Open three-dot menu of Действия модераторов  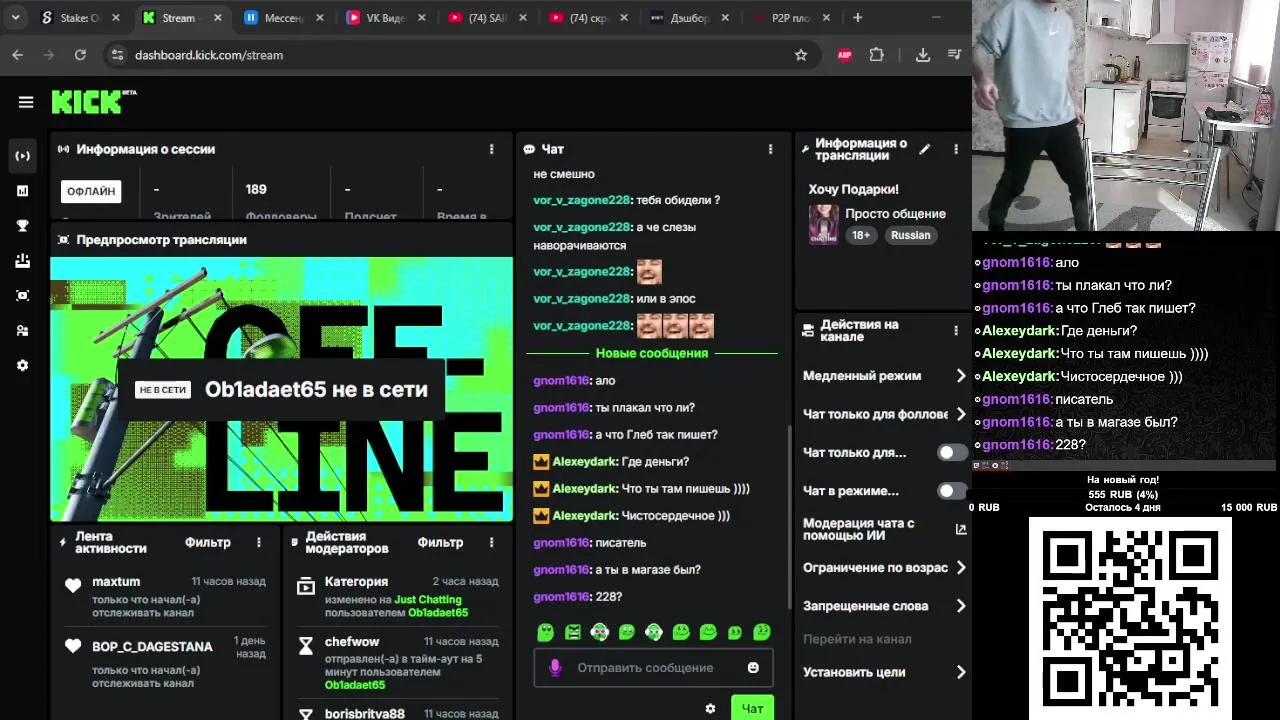click(491, 542)
